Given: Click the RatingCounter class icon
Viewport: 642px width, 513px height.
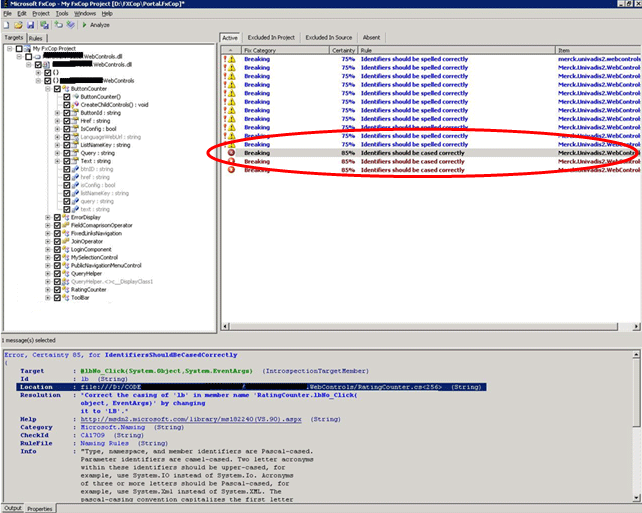Looking at the screenshot, I should (66, 290).
